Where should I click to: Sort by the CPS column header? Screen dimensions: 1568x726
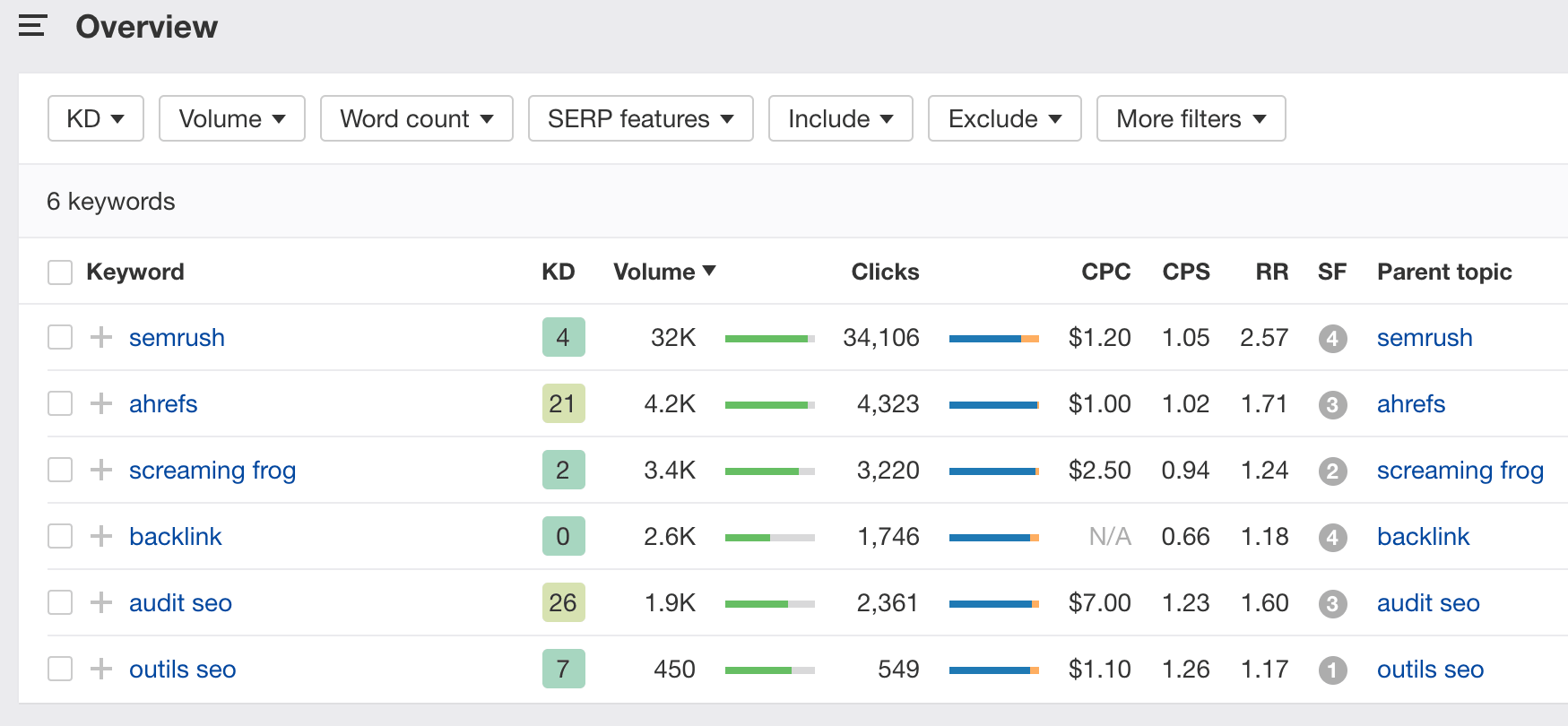pos(1186,272)
